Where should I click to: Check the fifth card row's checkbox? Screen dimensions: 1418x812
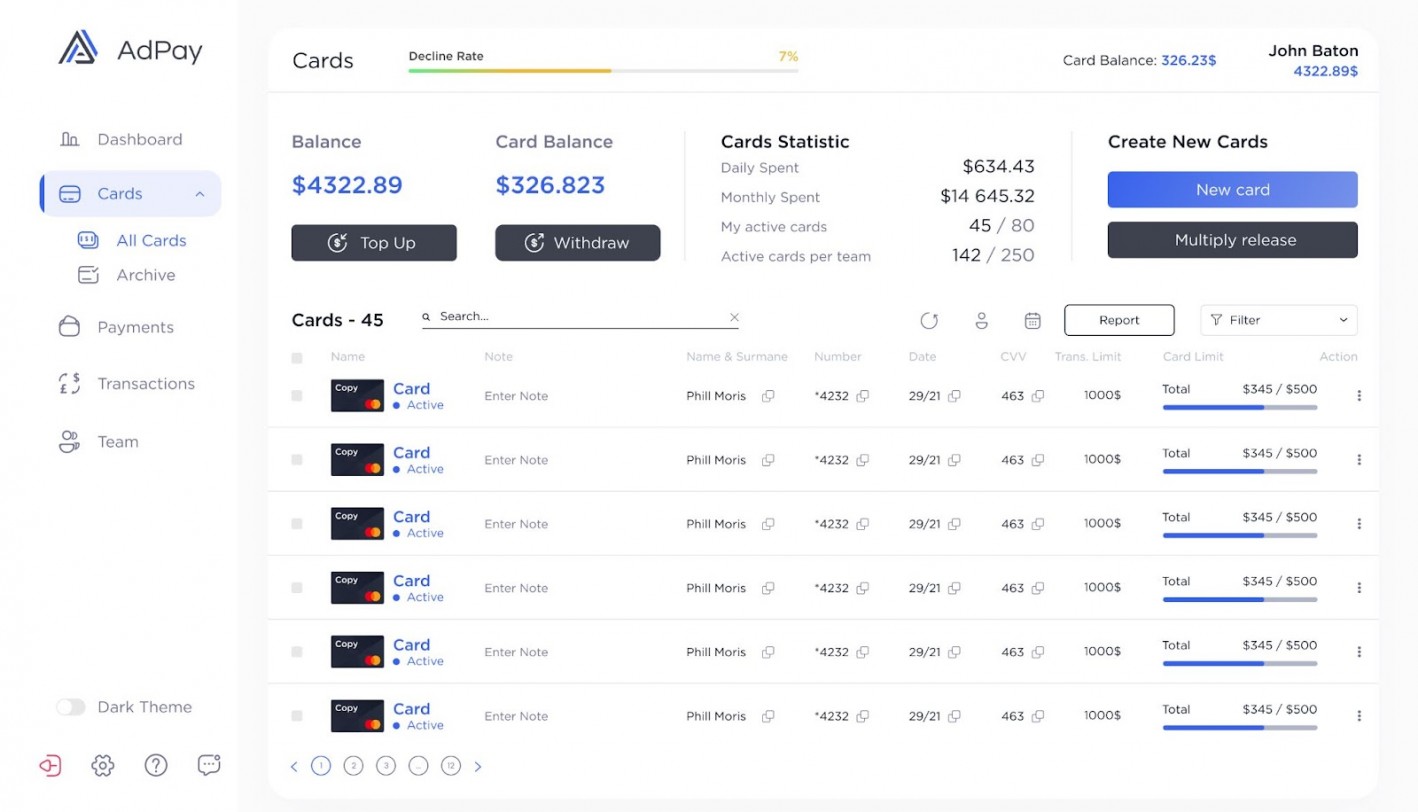pos(297,652)
